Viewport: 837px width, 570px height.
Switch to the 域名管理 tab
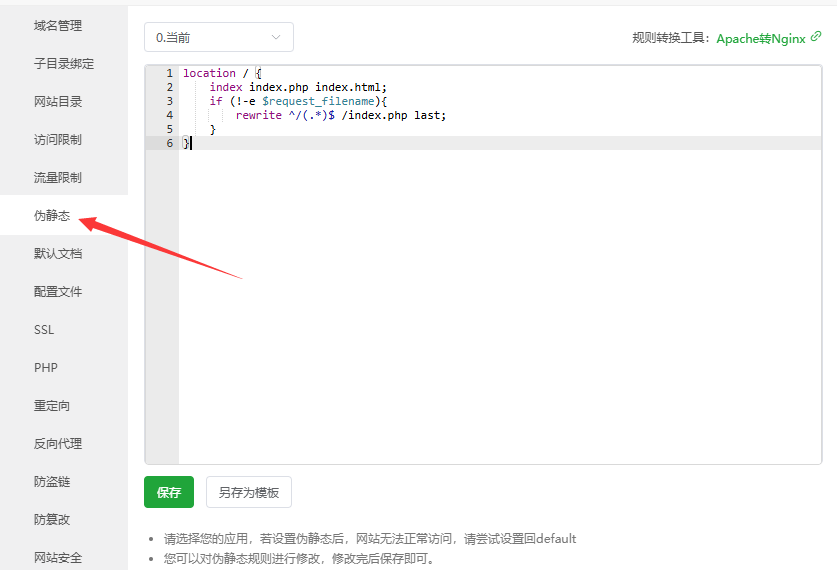click(x=58, y=26)
